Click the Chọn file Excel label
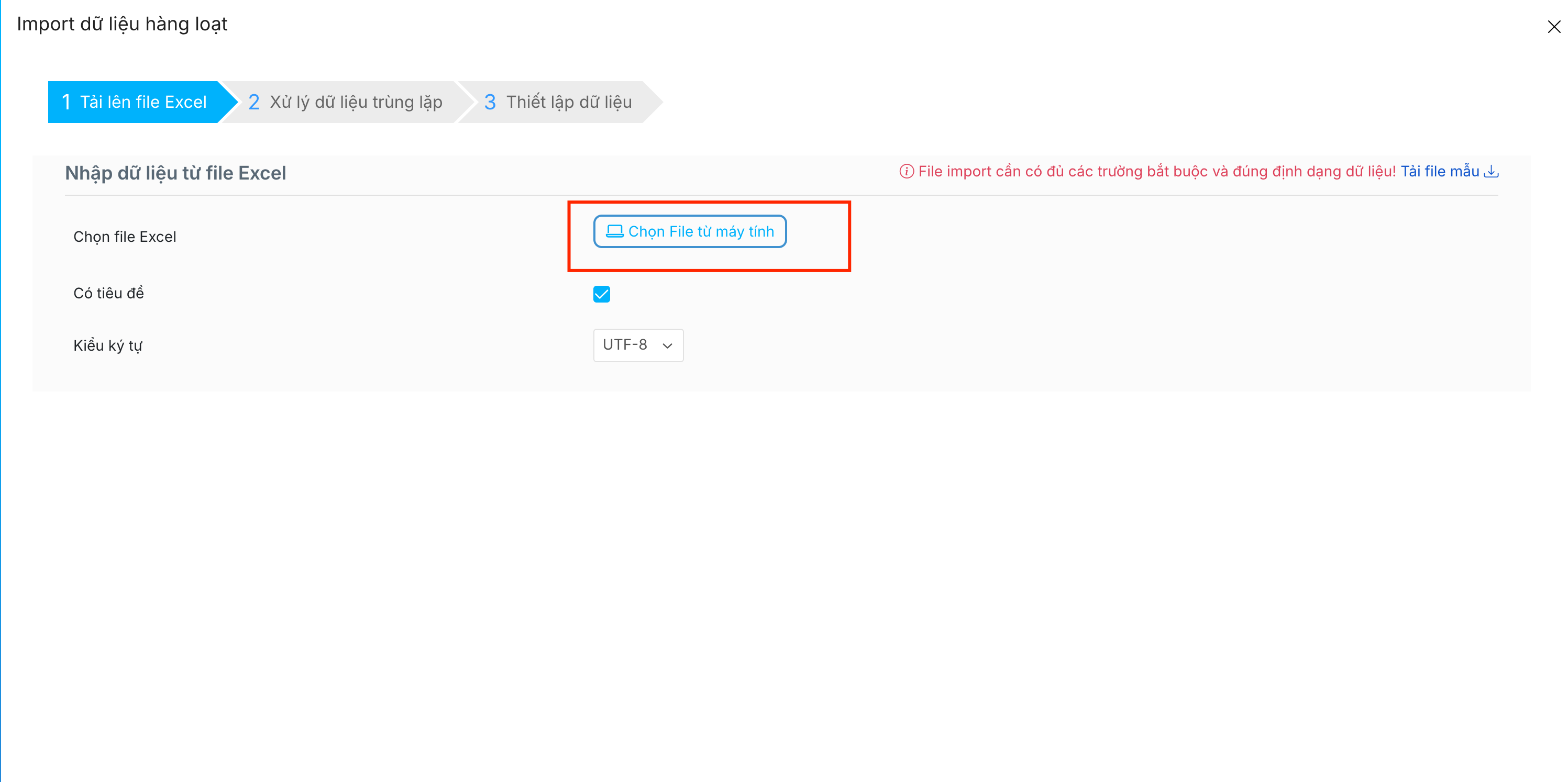 tap(125, 237)
